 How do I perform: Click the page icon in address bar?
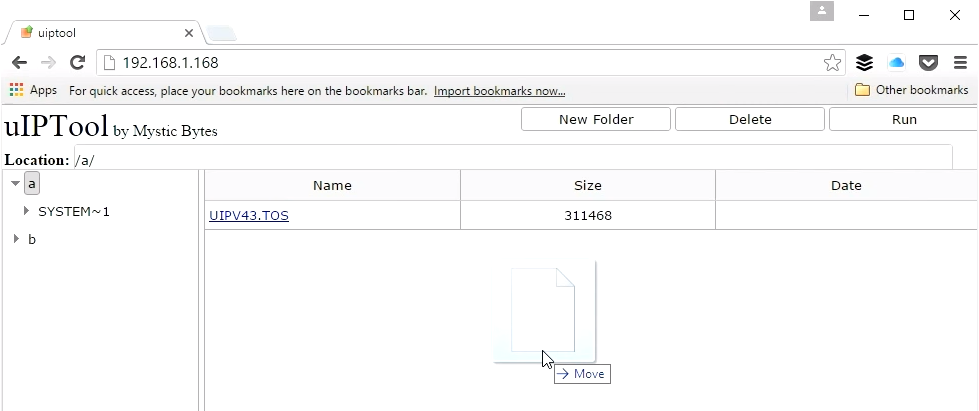(109, 62)
